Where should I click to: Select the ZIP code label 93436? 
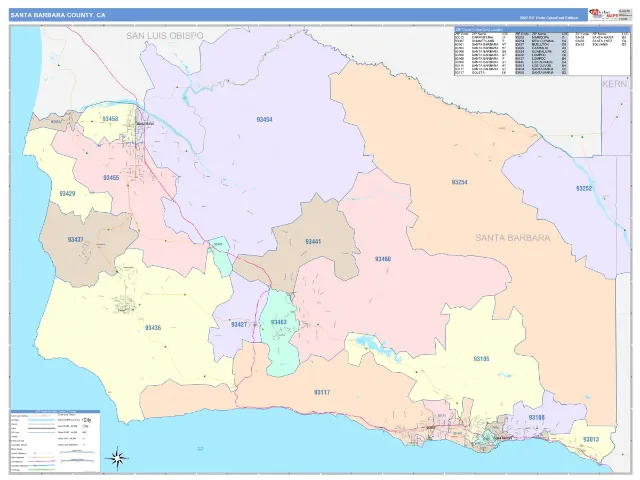tap(153, 328)
